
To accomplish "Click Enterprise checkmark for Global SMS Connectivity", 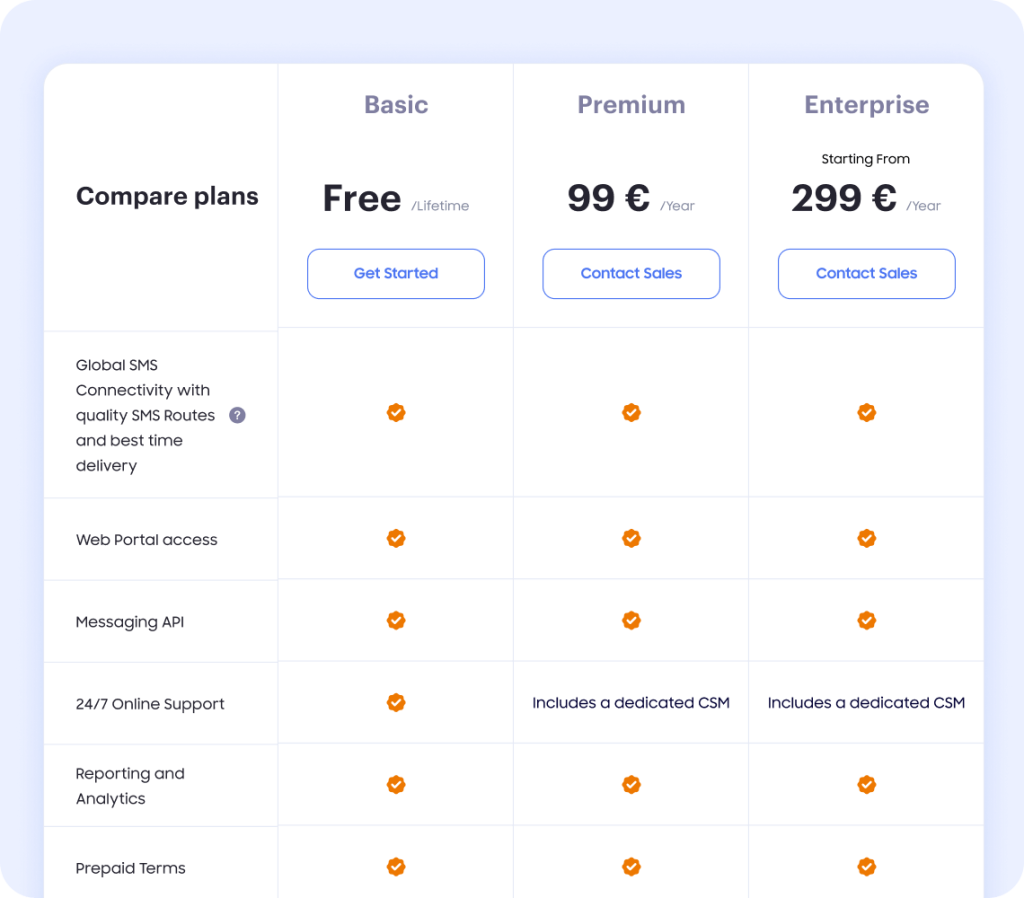I will pyautogui.click(x=867, y=413).
